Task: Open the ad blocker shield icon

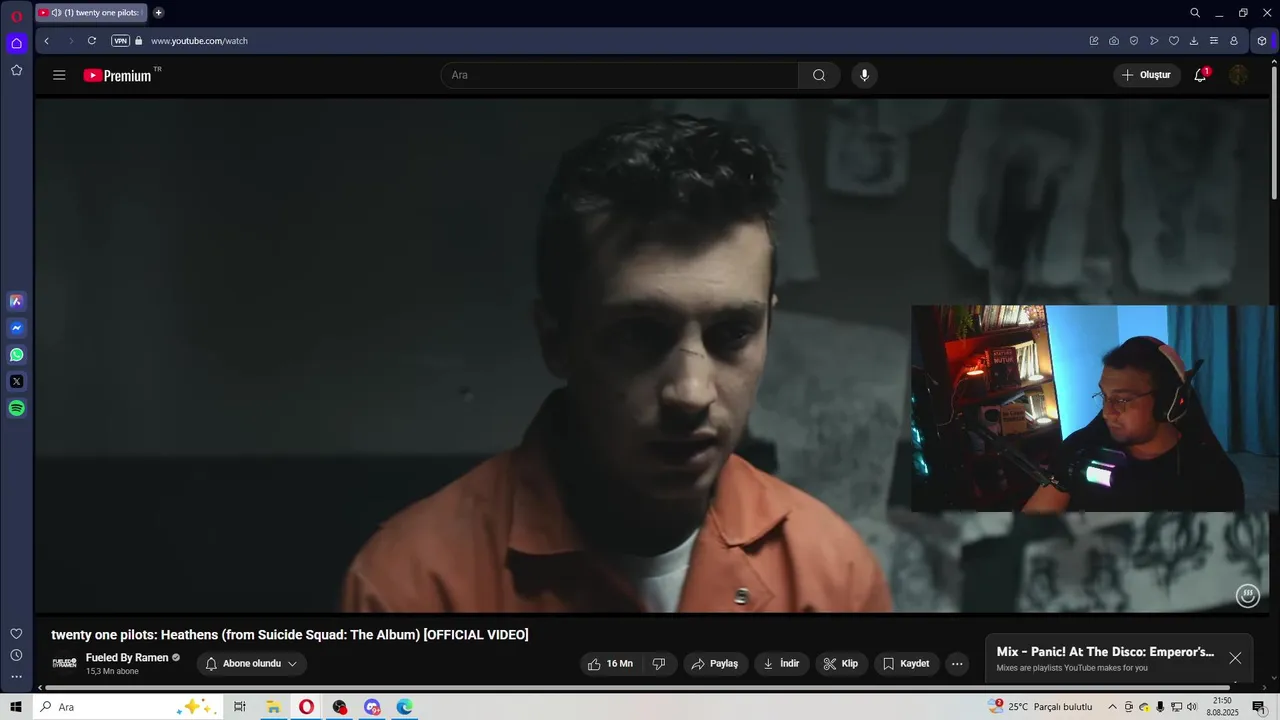Action: pos(1134,41)
